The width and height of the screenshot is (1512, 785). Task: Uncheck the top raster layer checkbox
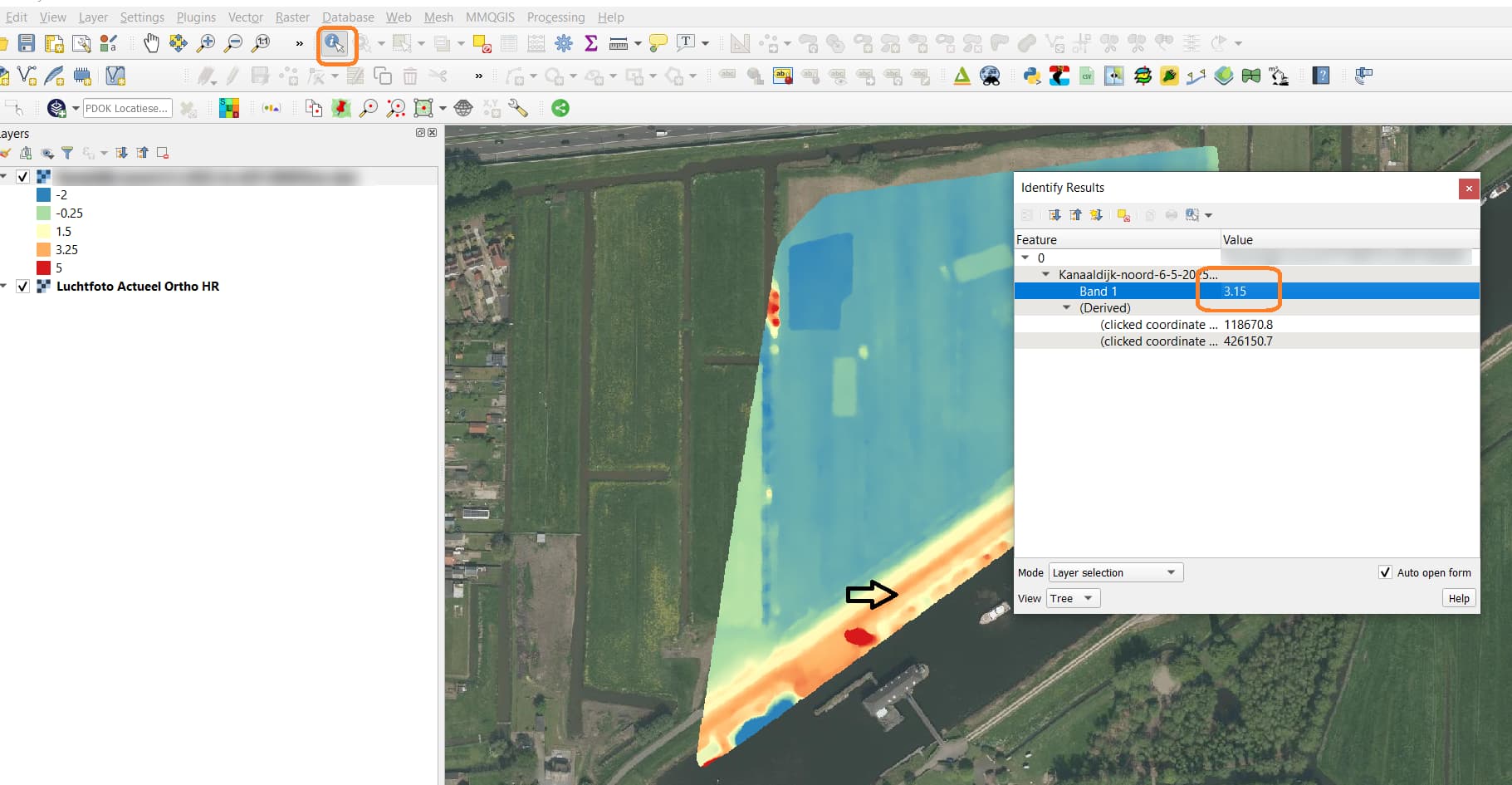[22, 176]
